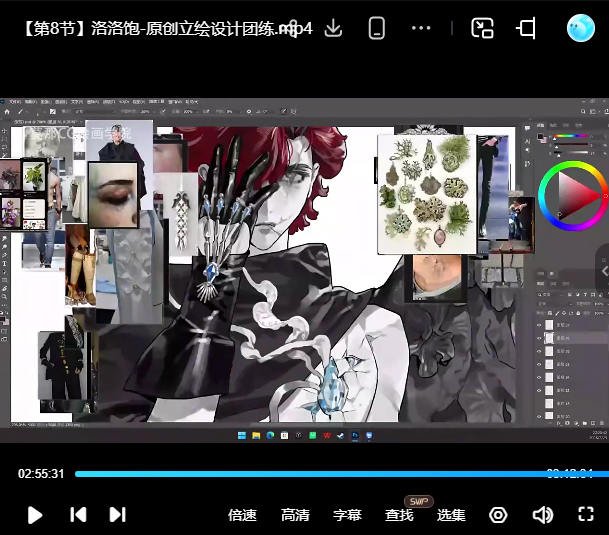Open the 高清 video quality options
Screen dimensions: 609x535
295,515
